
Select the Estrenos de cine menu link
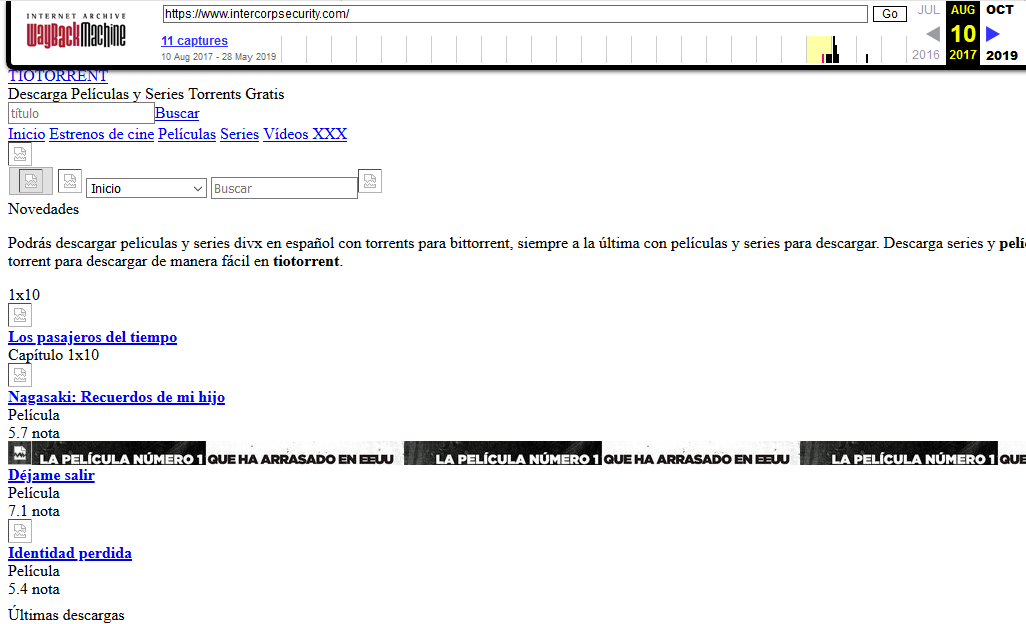click(x=101, y=134)
